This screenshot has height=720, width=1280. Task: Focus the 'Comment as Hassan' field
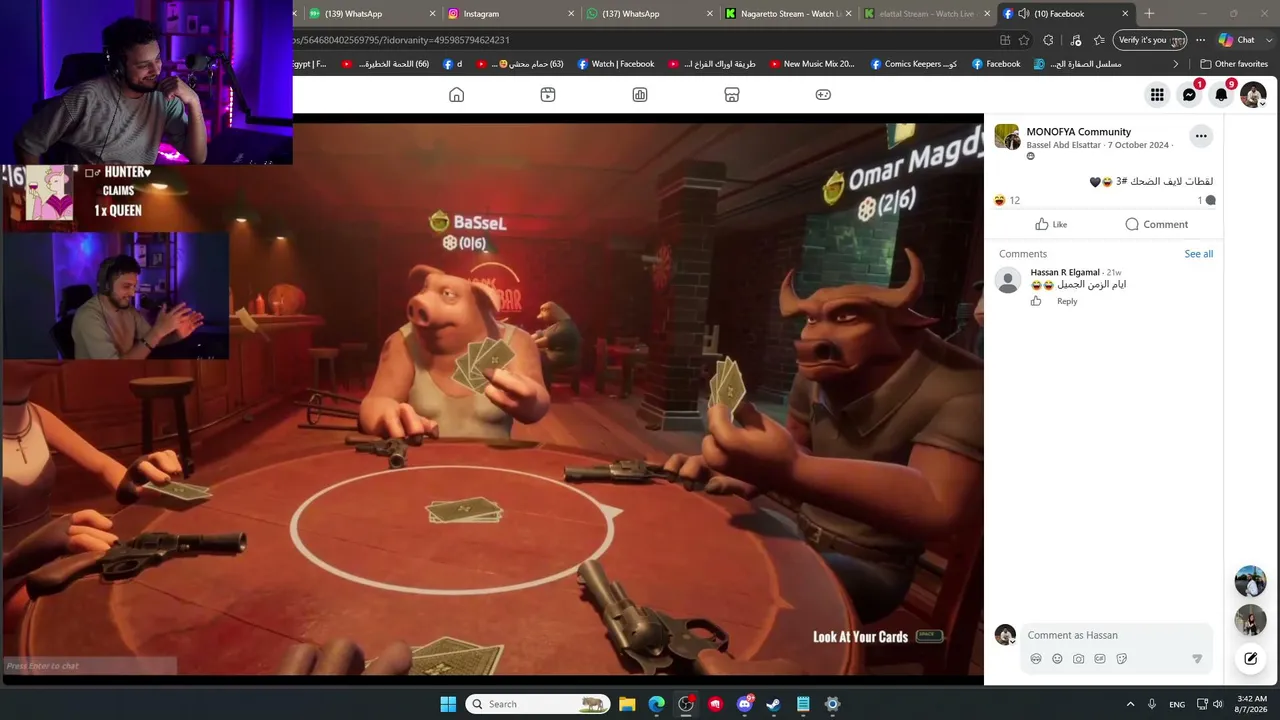[1115, 635]
